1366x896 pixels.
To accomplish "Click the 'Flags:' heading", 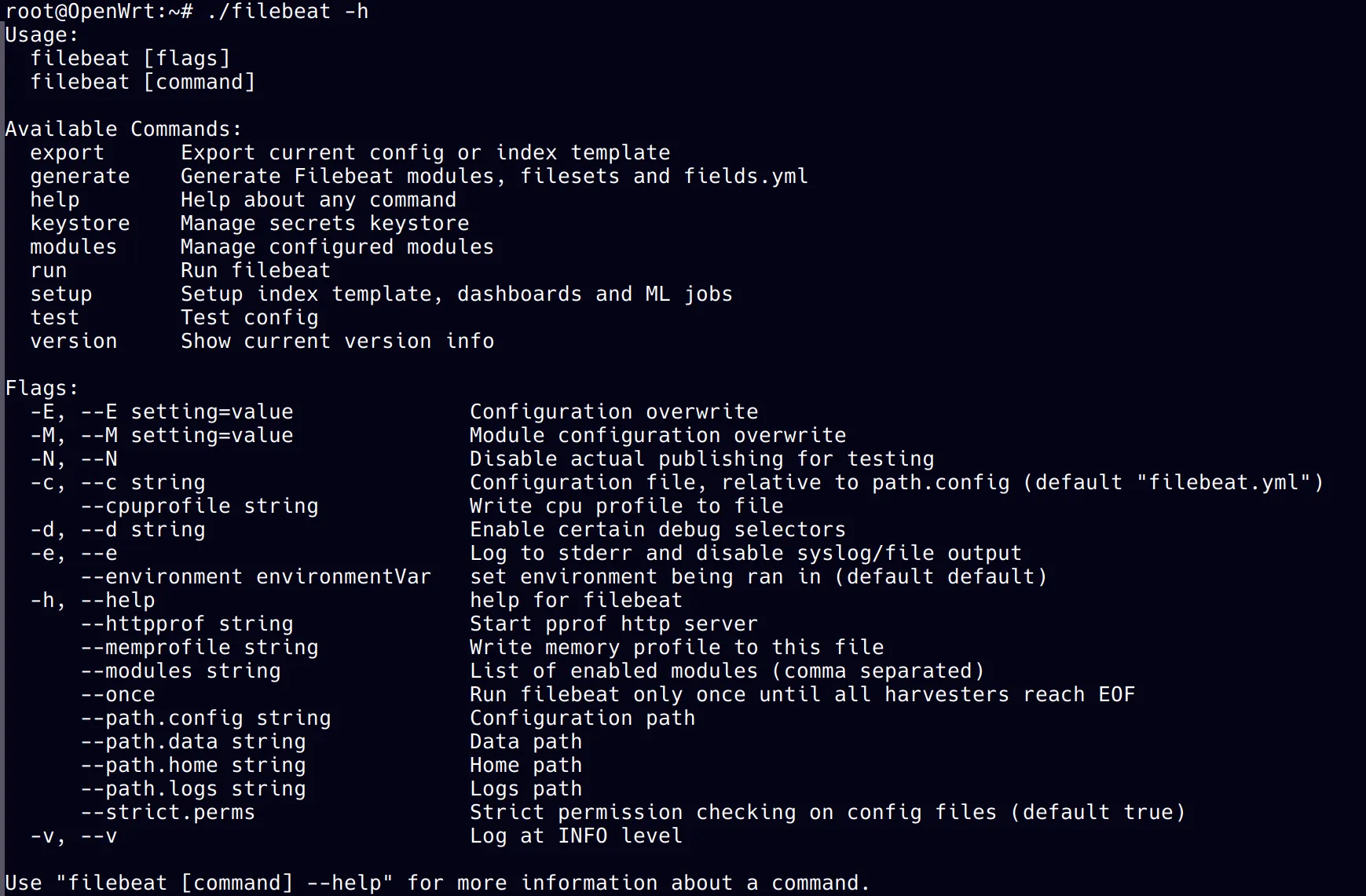I will [42, 389].
